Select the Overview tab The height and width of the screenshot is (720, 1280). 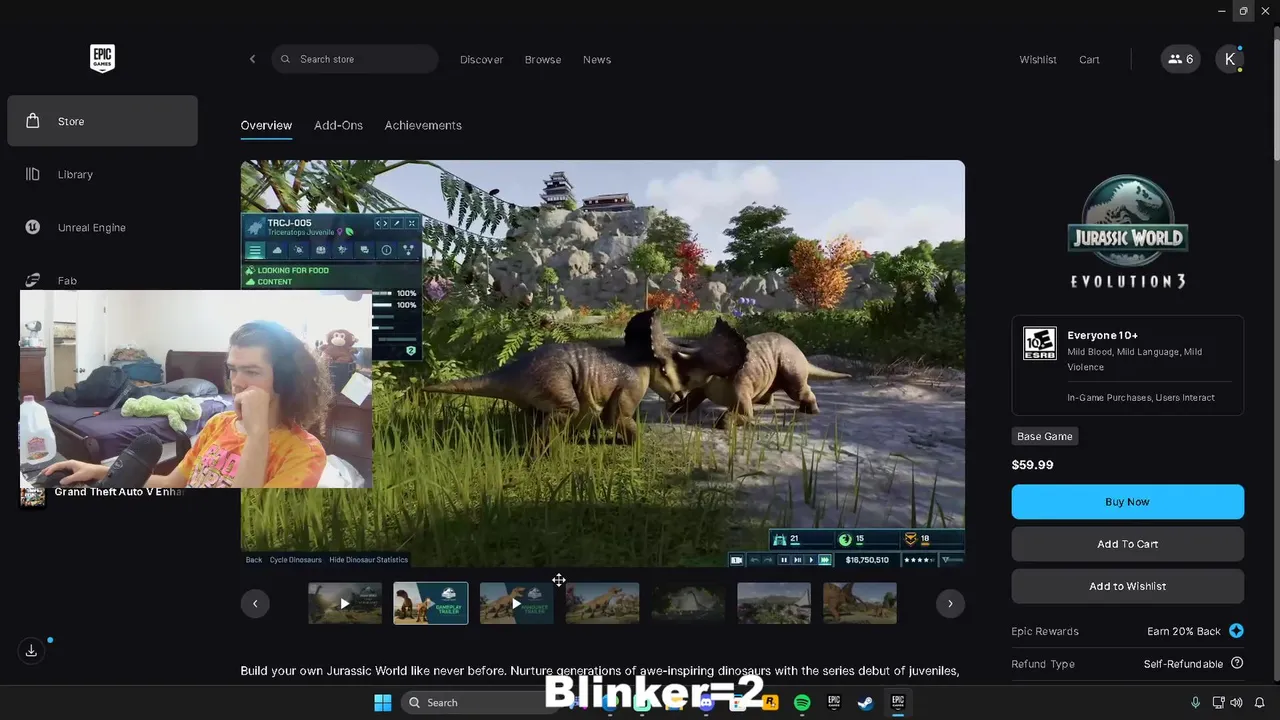[266, 125]
